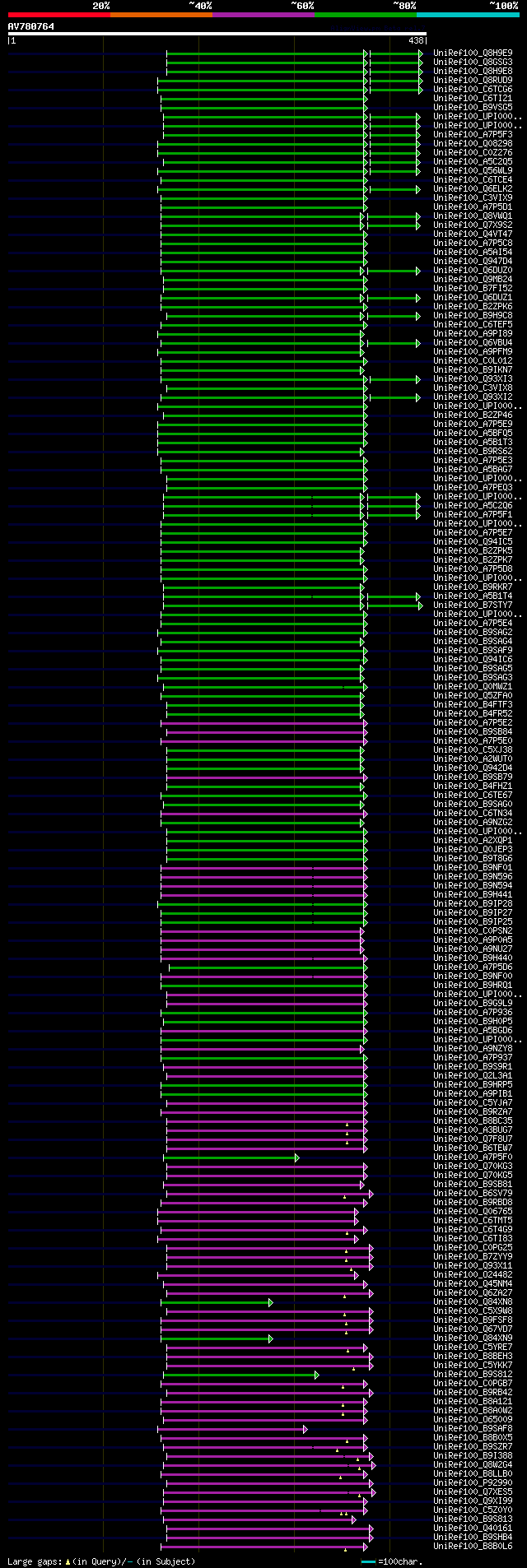
Task: Open hit UniRef100_Q9MB24
Action: [x=473, y=279]
